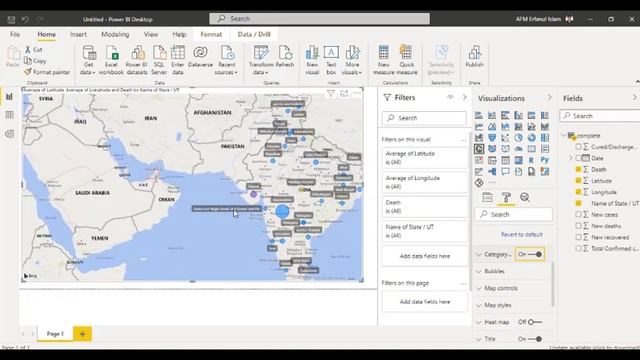Open the More visuals dropdown
Viewport: 640px width, 360px height.
[x=352, y=60]
